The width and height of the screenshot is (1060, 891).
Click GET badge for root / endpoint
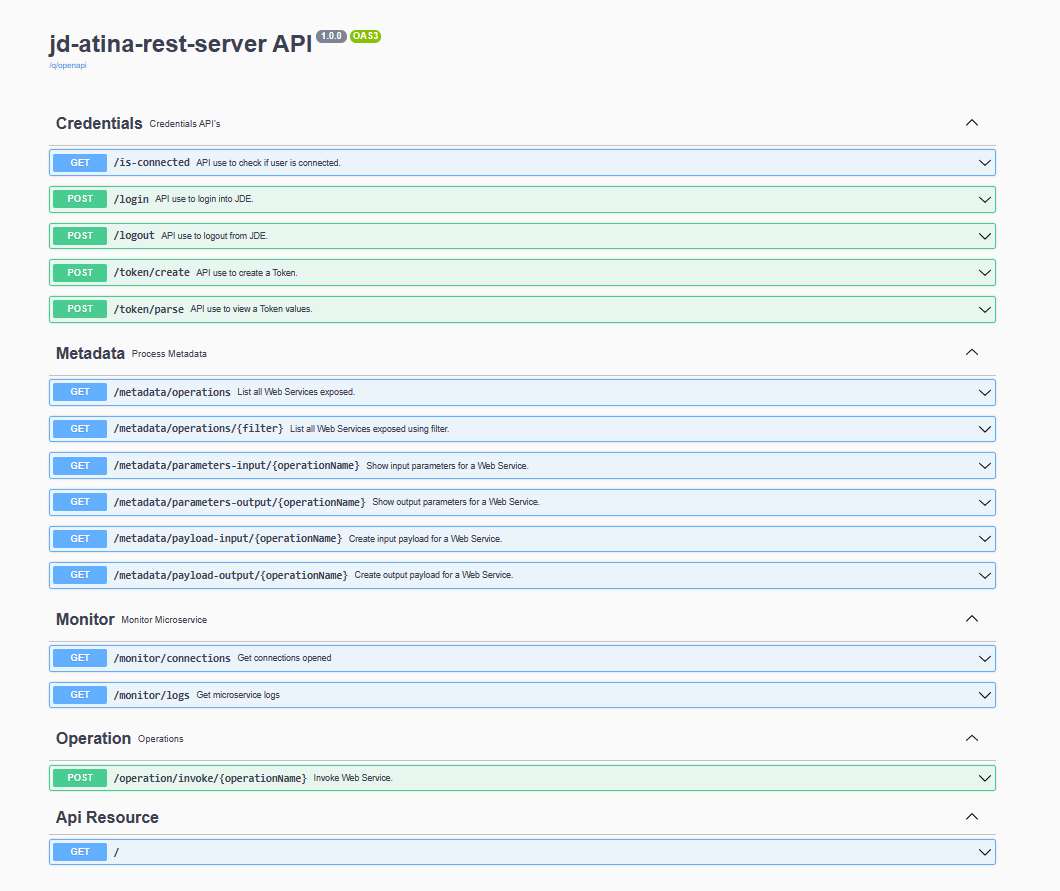tap(80, 852)
